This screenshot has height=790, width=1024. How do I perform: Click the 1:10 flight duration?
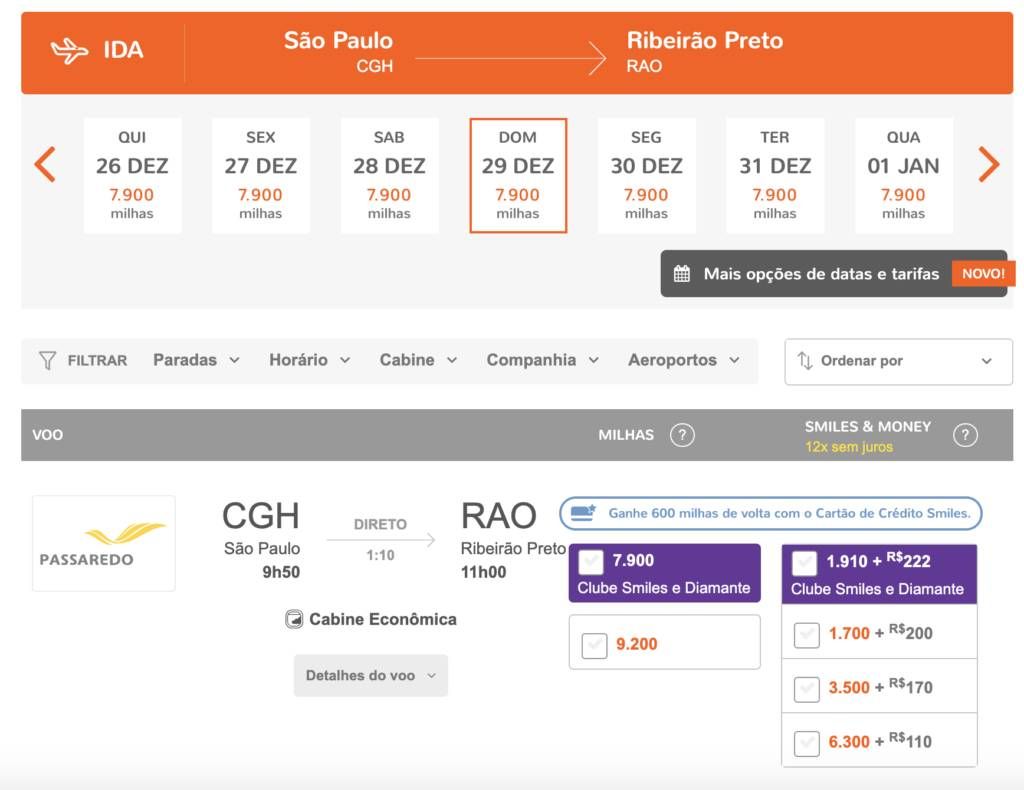pyautogui.click(x=380, y=555)
